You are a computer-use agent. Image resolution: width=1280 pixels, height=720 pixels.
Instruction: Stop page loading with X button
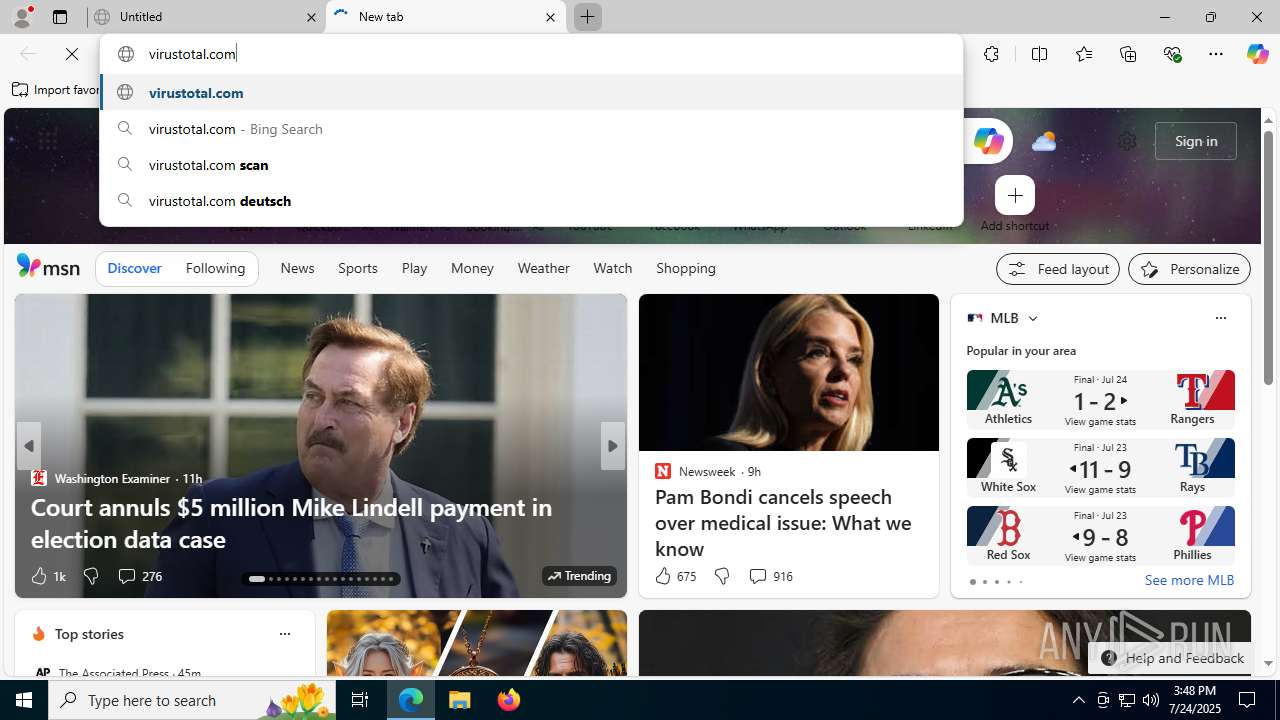(72, 54)
